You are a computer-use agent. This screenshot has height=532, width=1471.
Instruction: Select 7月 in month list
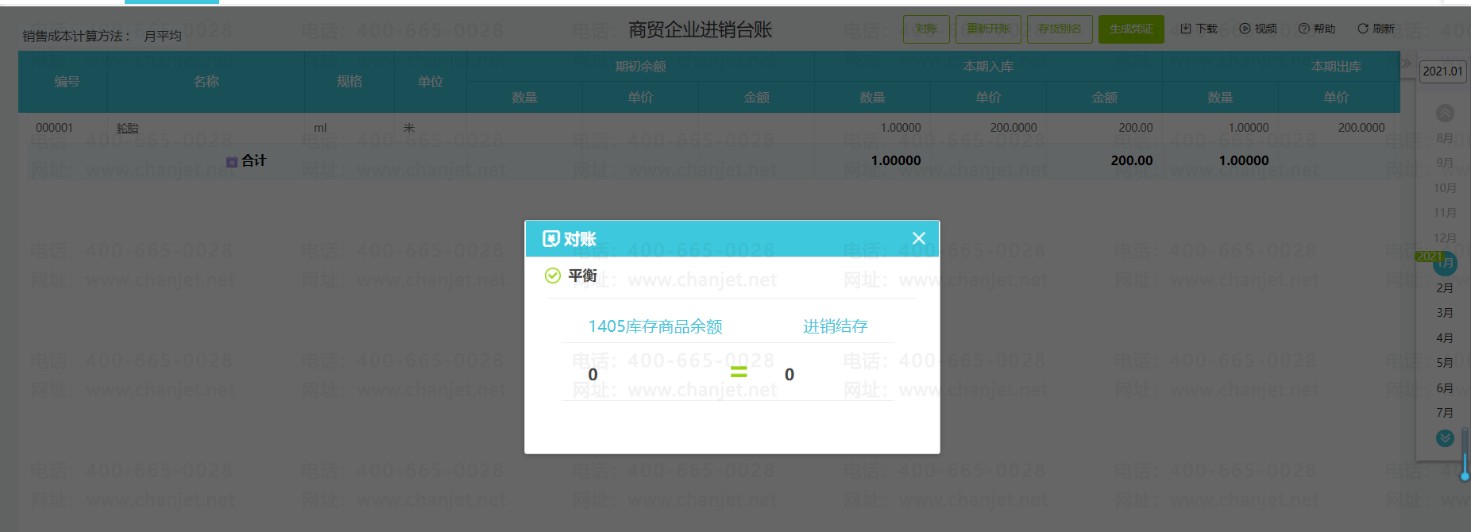(1445, 413)
